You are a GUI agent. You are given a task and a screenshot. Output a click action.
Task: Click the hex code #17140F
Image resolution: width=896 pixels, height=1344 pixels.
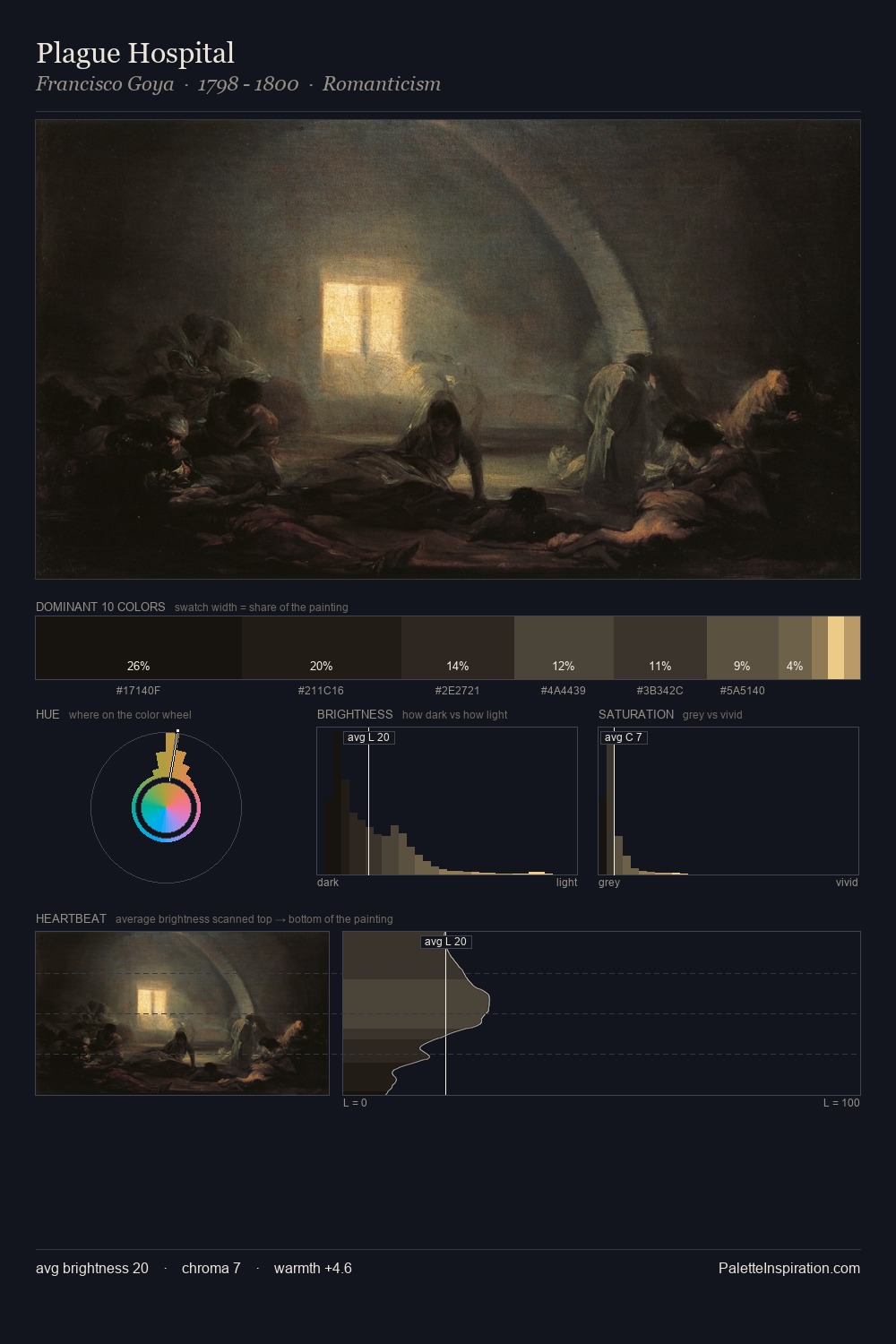click(x=138, y=691)
